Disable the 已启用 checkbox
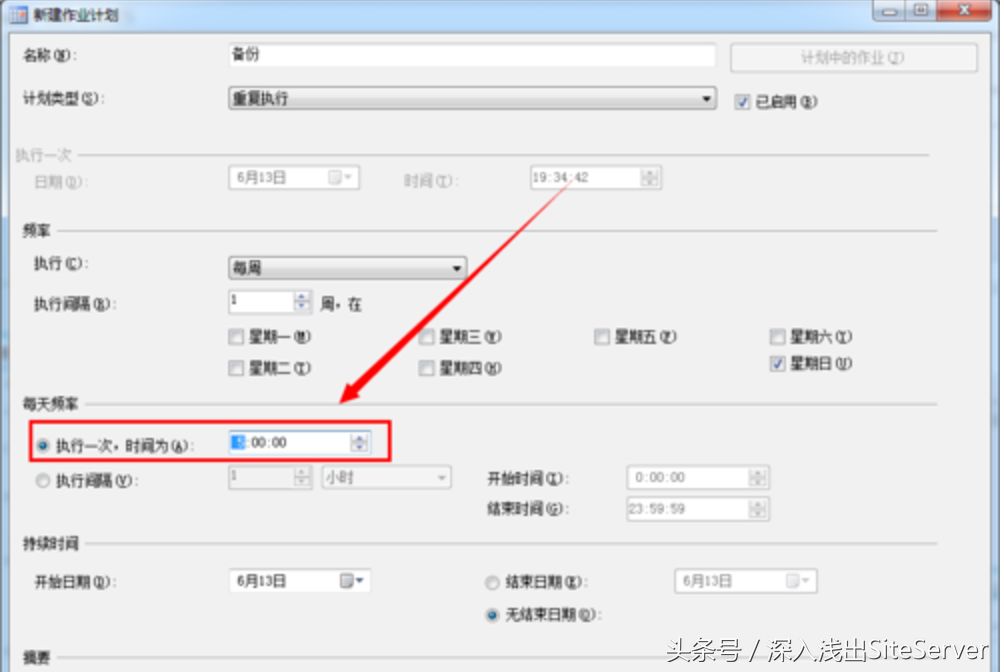The image size is (1004, 672). (740, 101)
